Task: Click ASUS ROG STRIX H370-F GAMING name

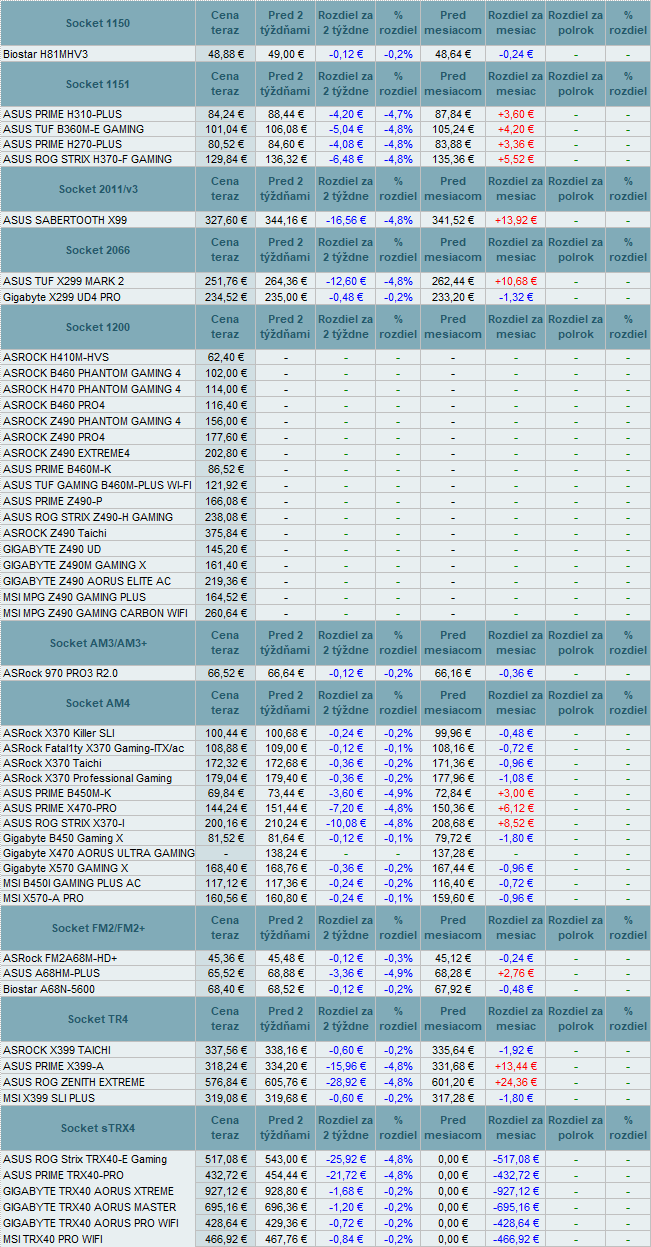Action: pos(87,159)
